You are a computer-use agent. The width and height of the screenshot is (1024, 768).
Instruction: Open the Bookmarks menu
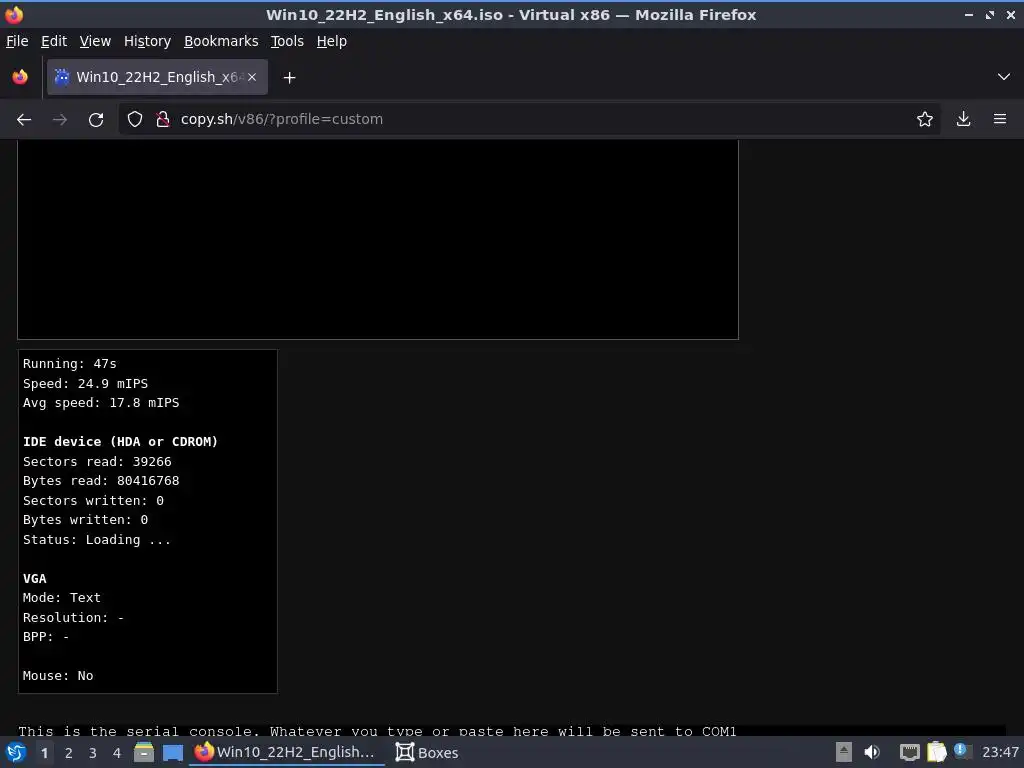[221, 41]
